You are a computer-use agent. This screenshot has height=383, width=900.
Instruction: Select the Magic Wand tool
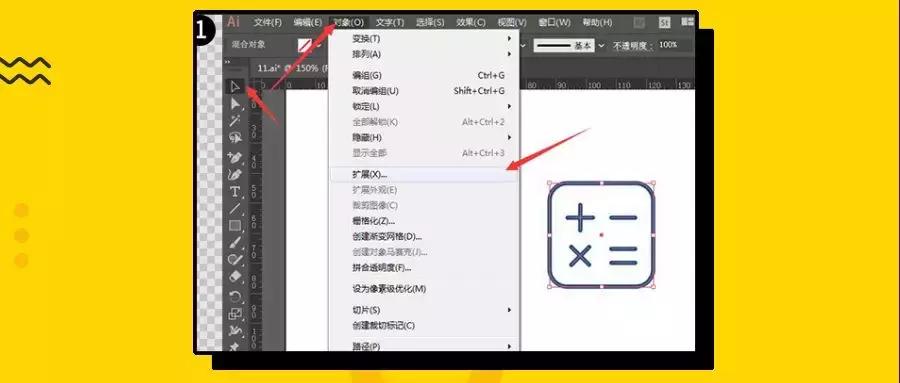point(235,121)
